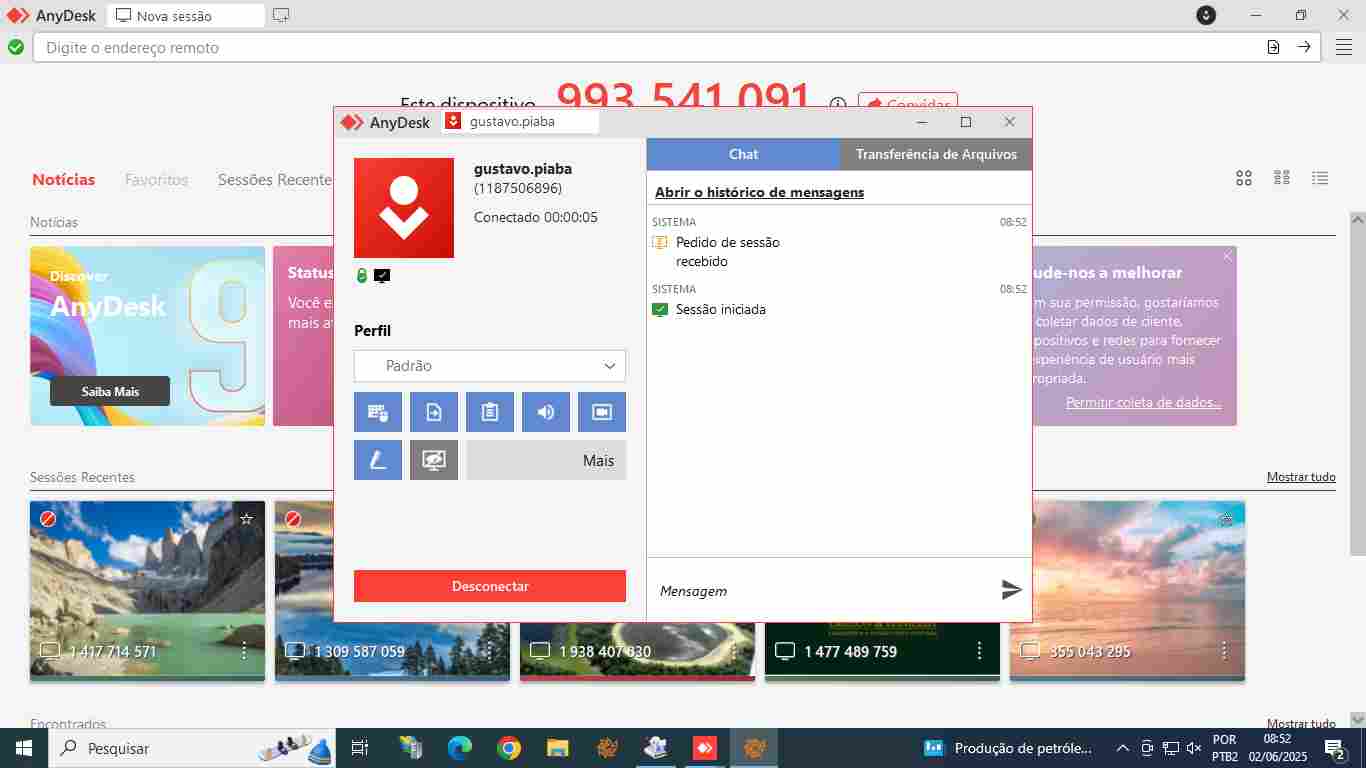Open the Padrão profile dropdown
1366x768 pixels.
tap(490, 366)
